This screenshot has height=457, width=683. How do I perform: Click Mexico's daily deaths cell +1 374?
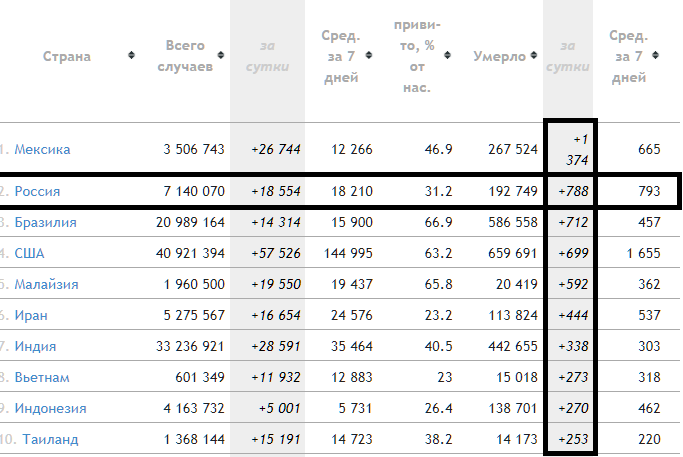[568, 149]
